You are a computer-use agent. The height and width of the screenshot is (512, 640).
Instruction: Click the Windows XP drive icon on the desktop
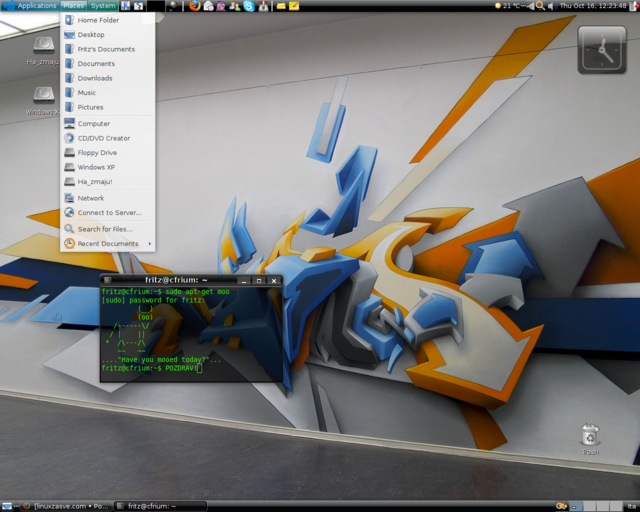tap(43, 95)
